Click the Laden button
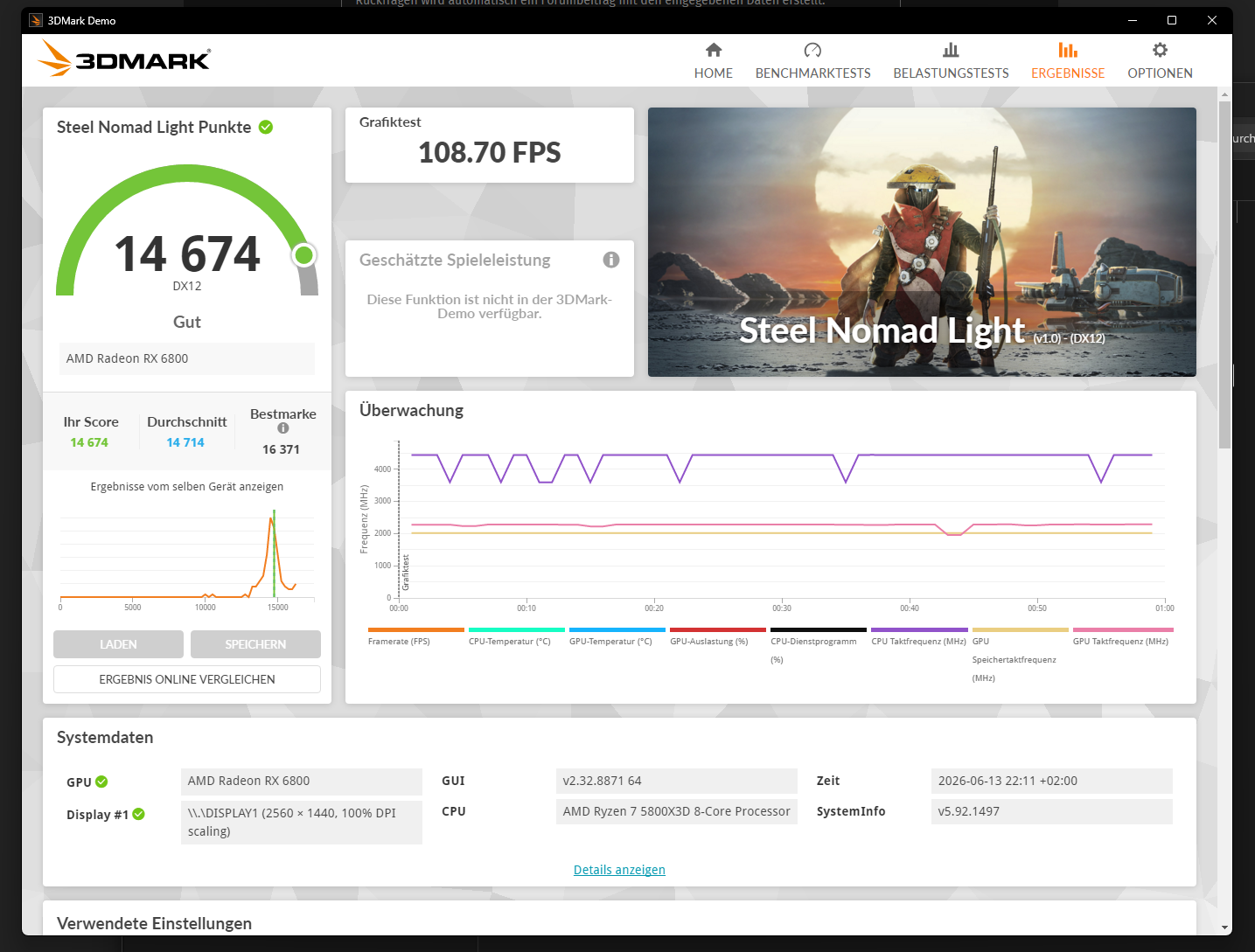 118,644
